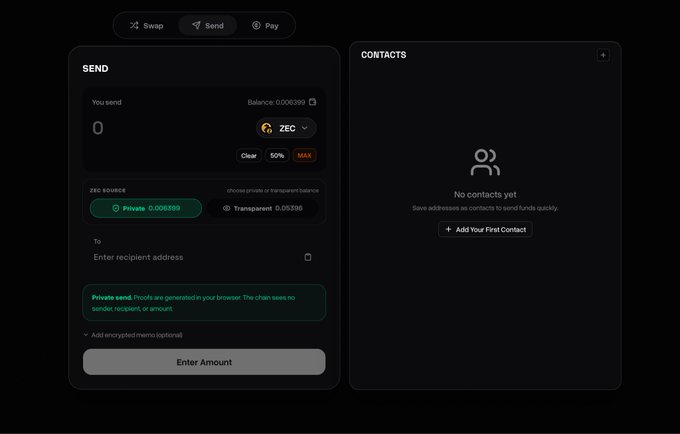Open the Pay tab

(265, 26)
